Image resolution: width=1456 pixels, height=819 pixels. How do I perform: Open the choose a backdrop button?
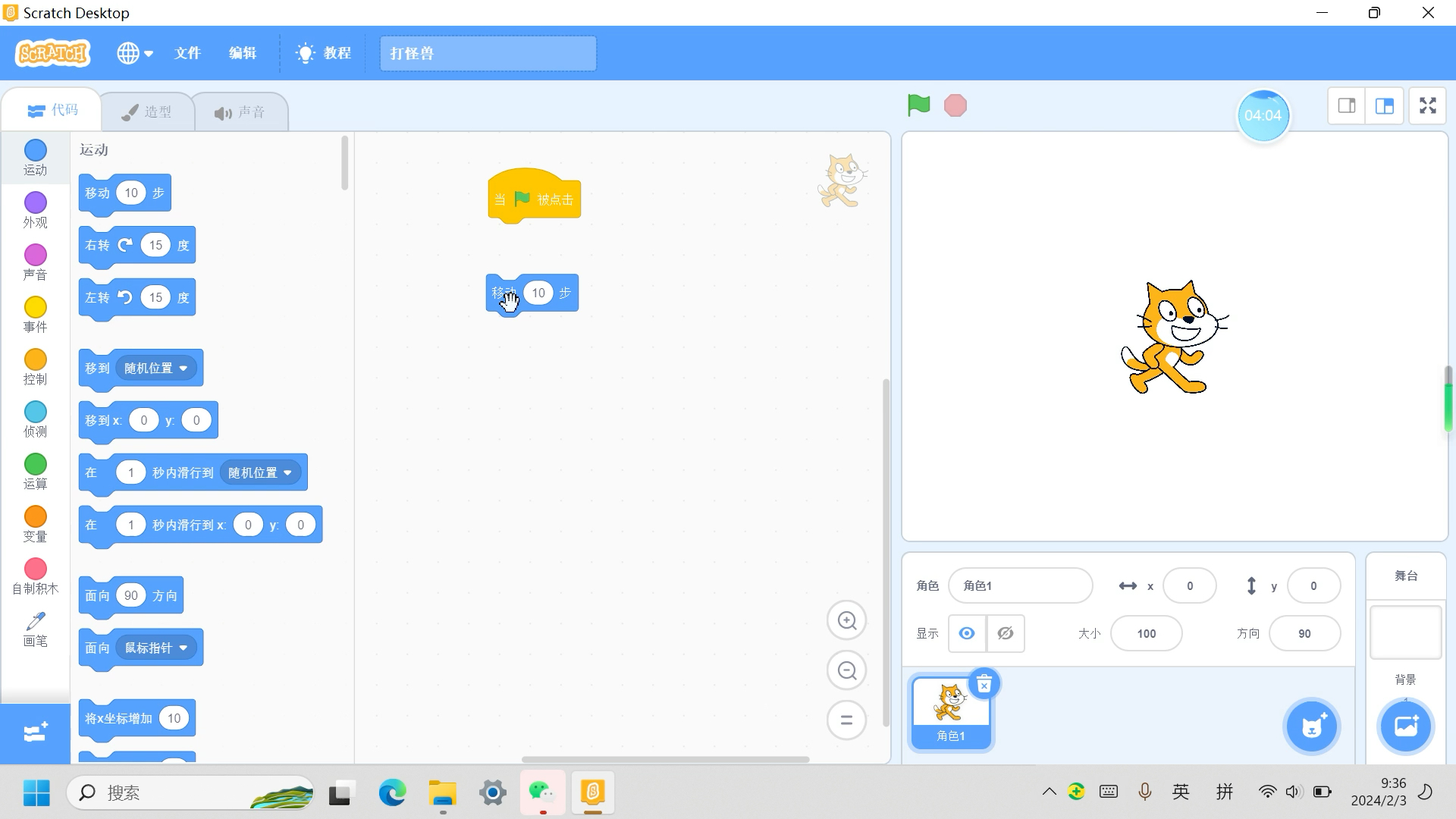coord(1405,726)
